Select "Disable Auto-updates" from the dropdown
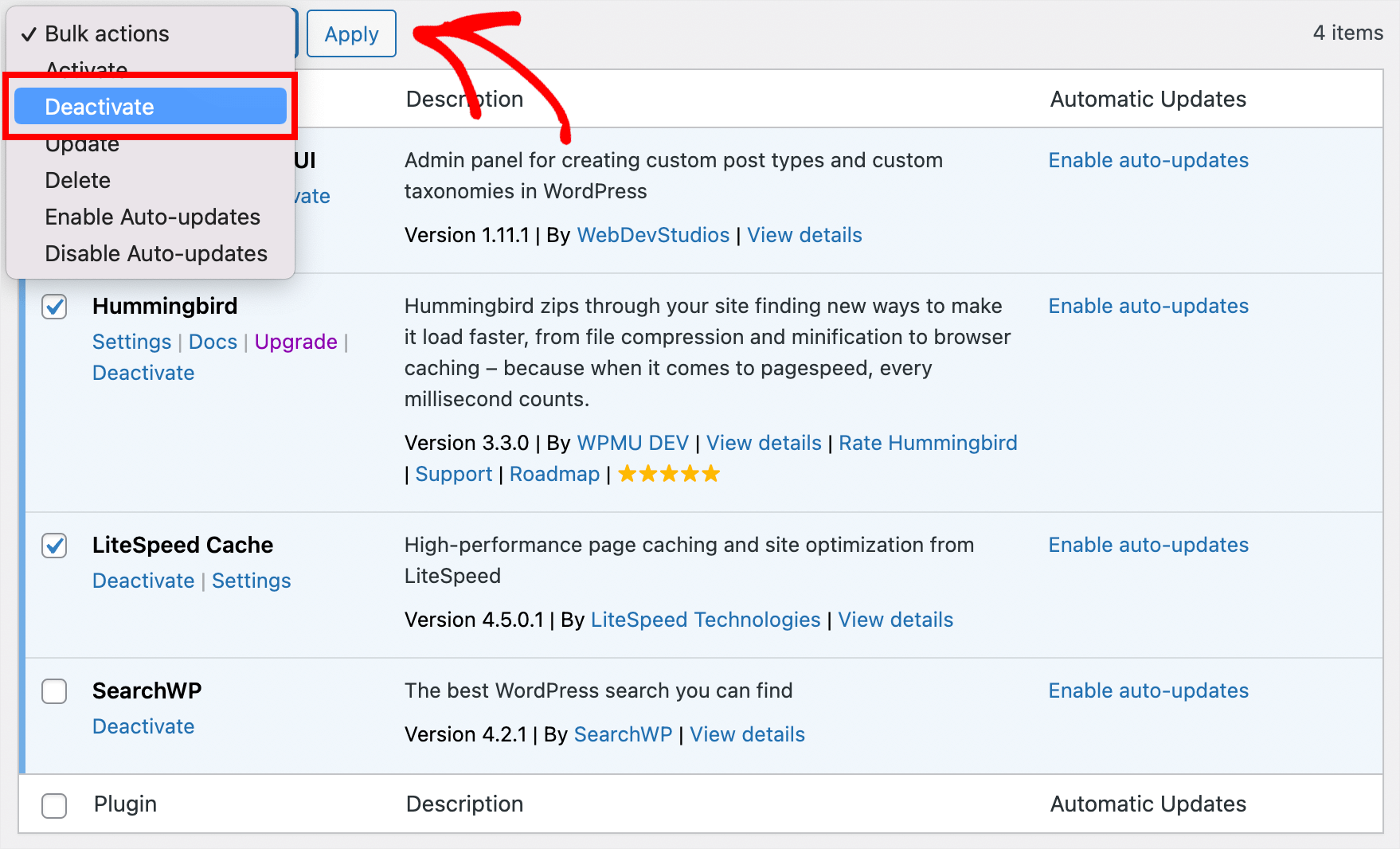1400x849 pixels. [x=156, y=253]
